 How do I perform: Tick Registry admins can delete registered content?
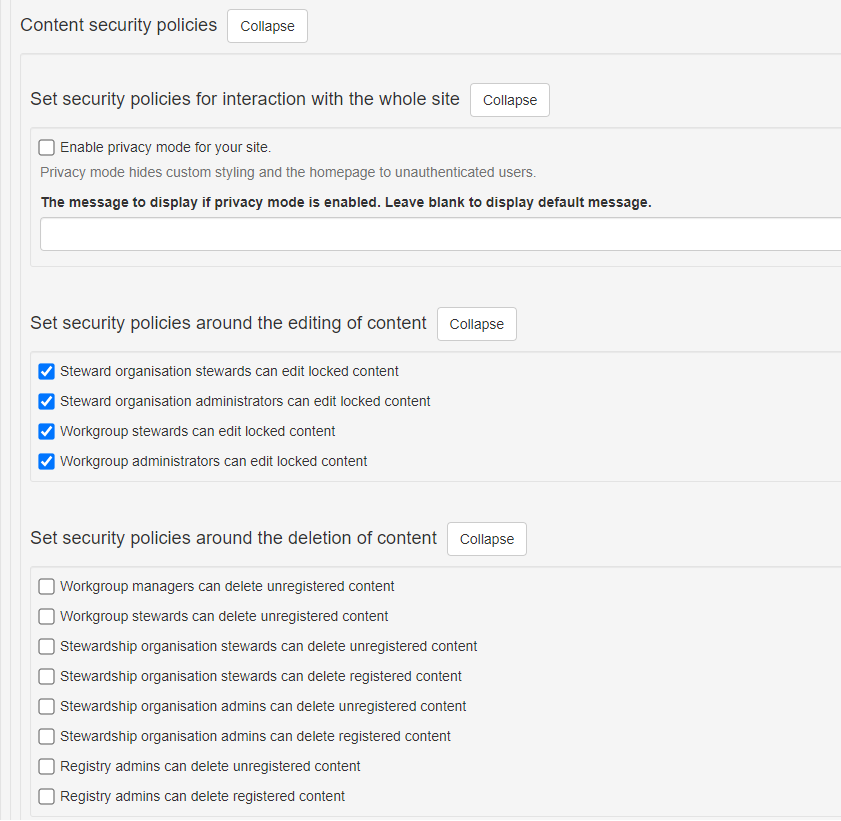[47, 797]
